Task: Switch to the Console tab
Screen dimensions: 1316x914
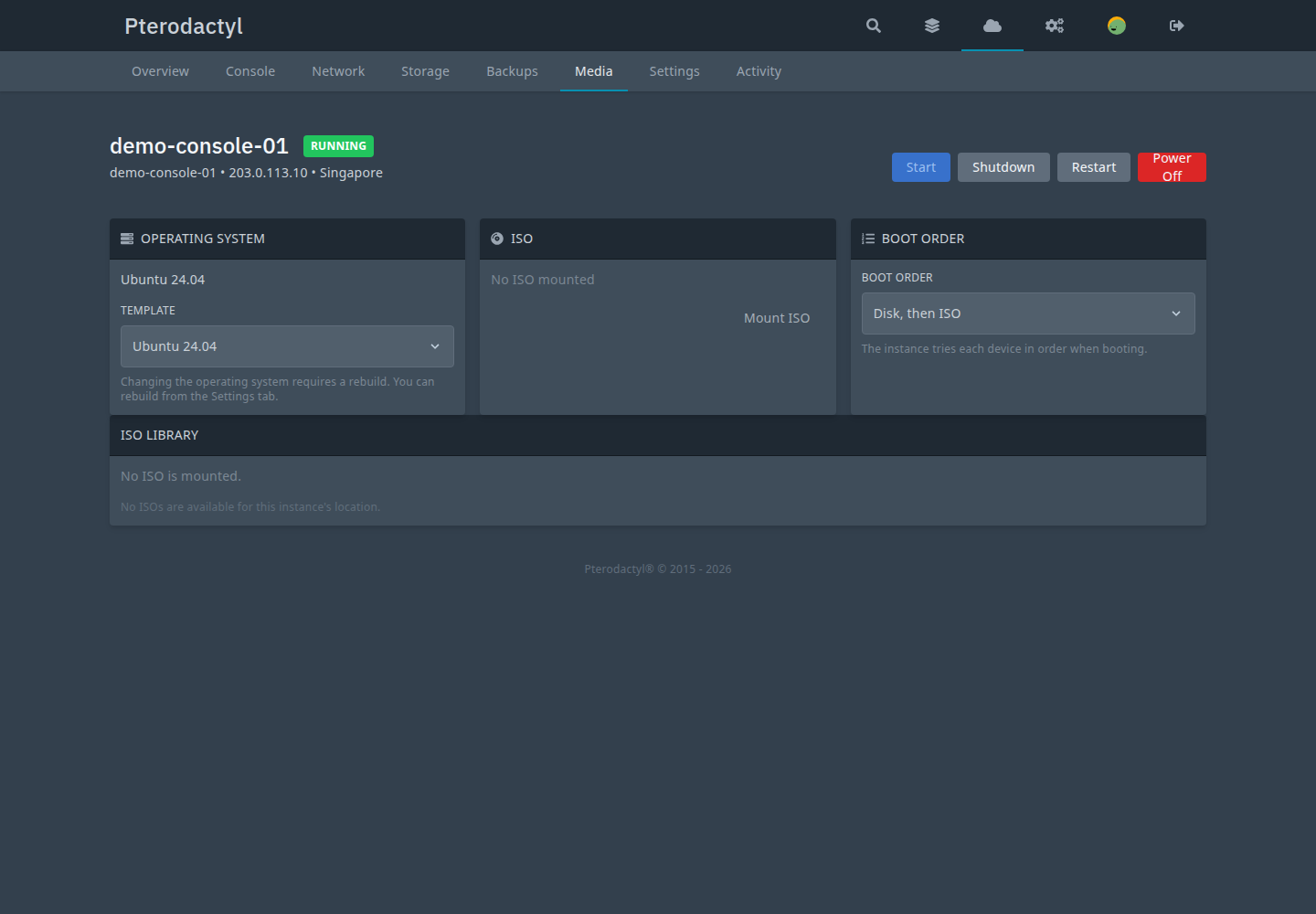Action: (250, 71)
